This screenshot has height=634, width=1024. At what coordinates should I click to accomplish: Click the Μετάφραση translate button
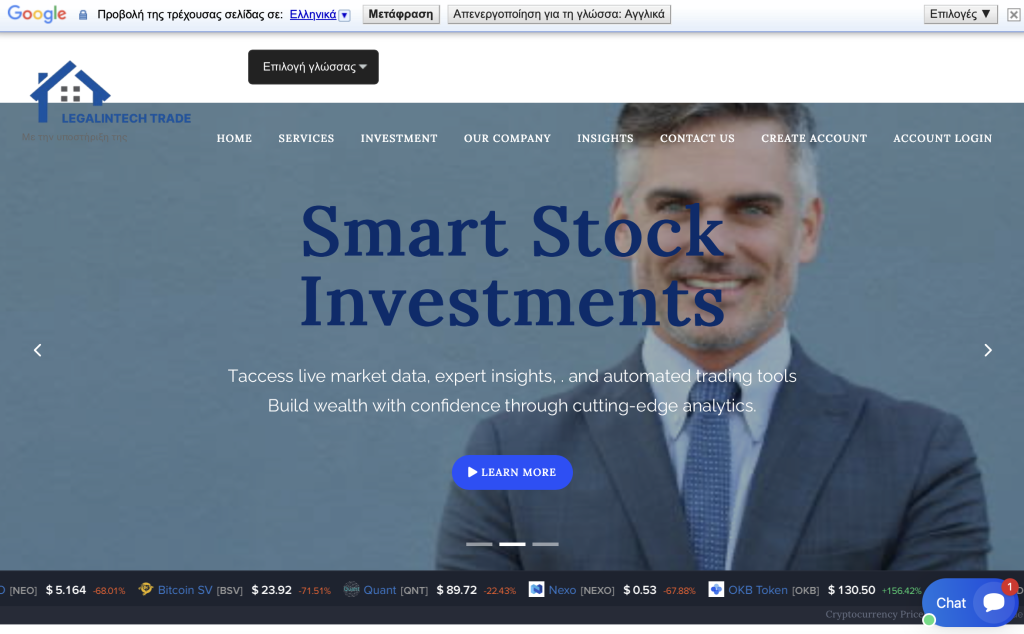[401, 14]
